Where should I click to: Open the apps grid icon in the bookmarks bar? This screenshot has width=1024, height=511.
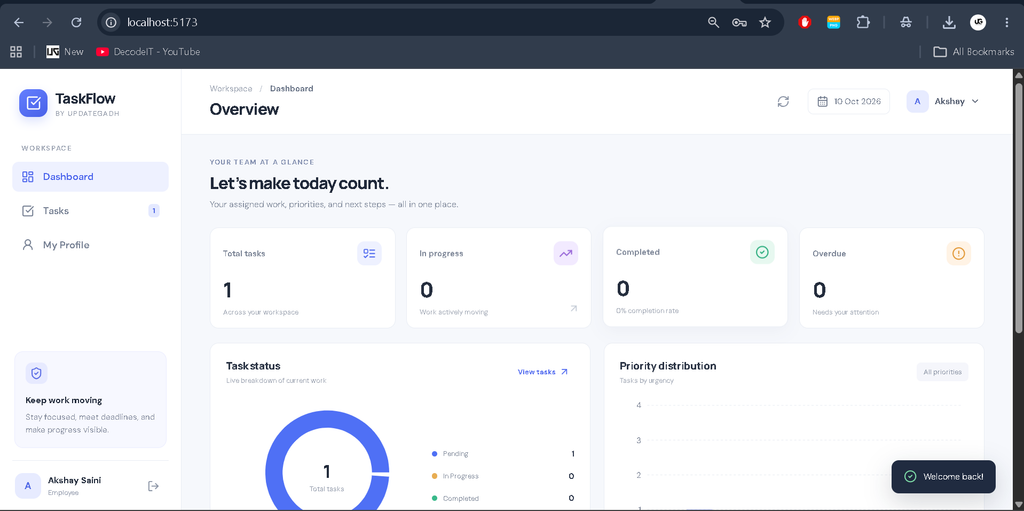(x=16, y=52)
